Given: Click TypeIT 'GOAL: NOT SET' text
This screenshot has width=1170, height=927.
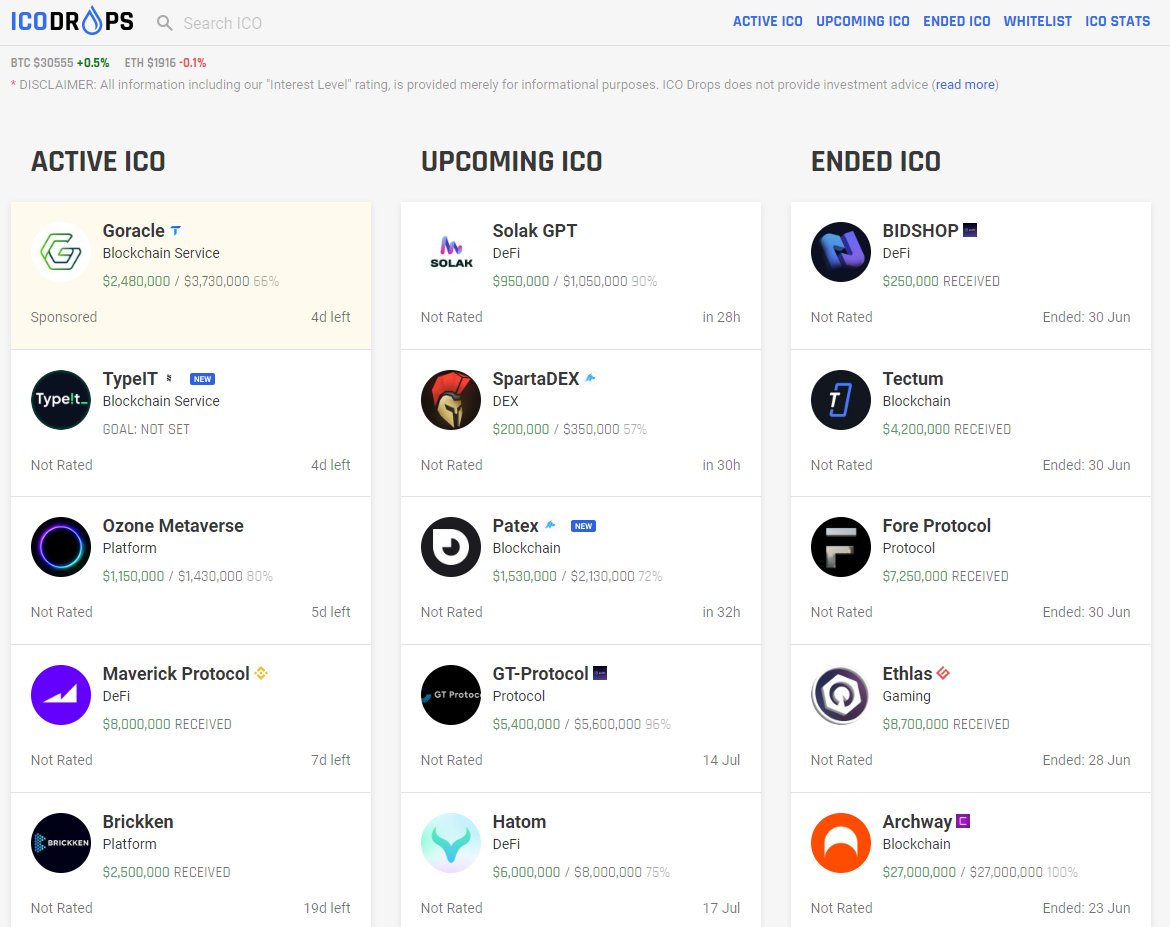Looking at the screenshot, I should 146,429.
